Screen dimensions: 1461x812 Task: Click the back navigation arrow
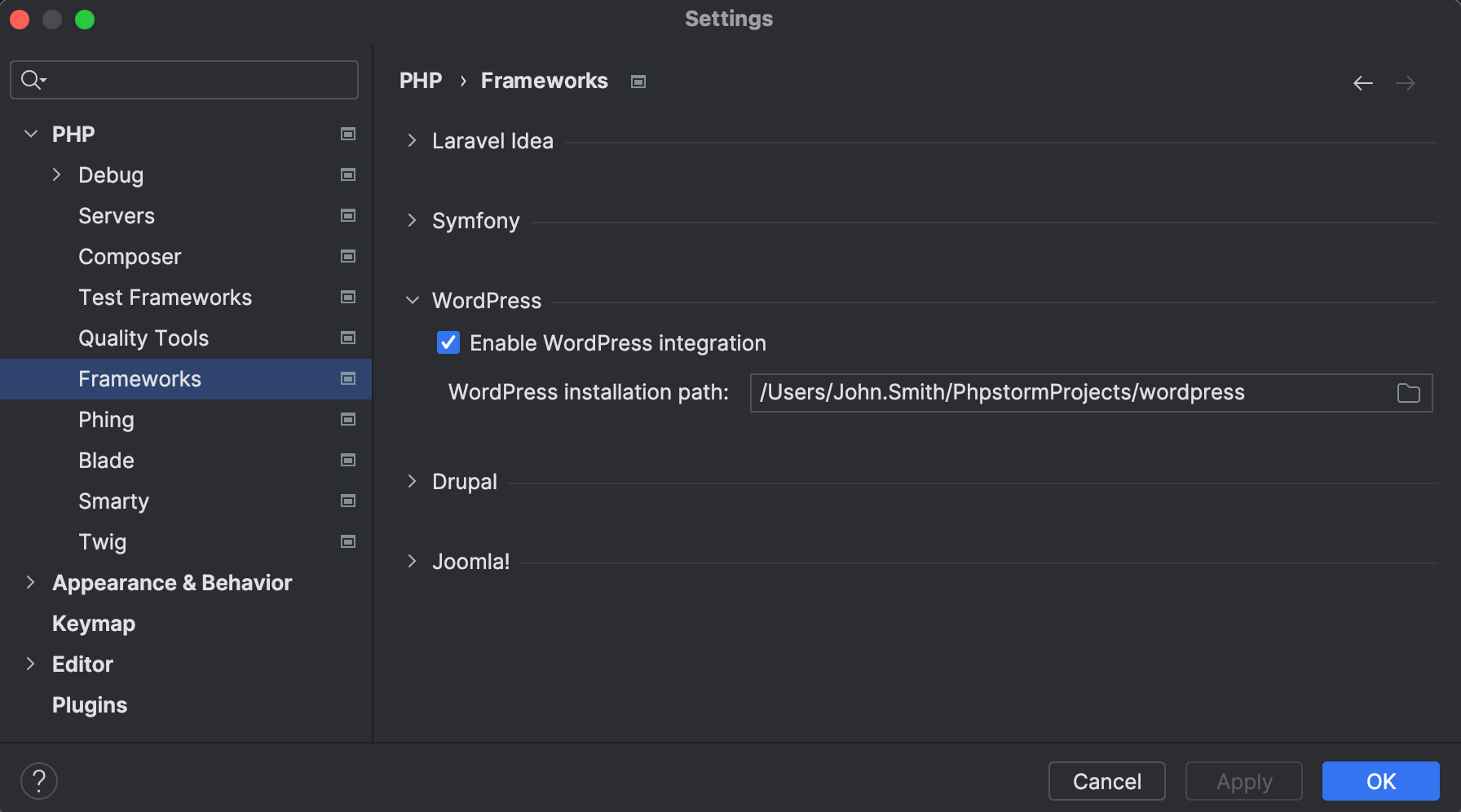(x=1362, y=82)
